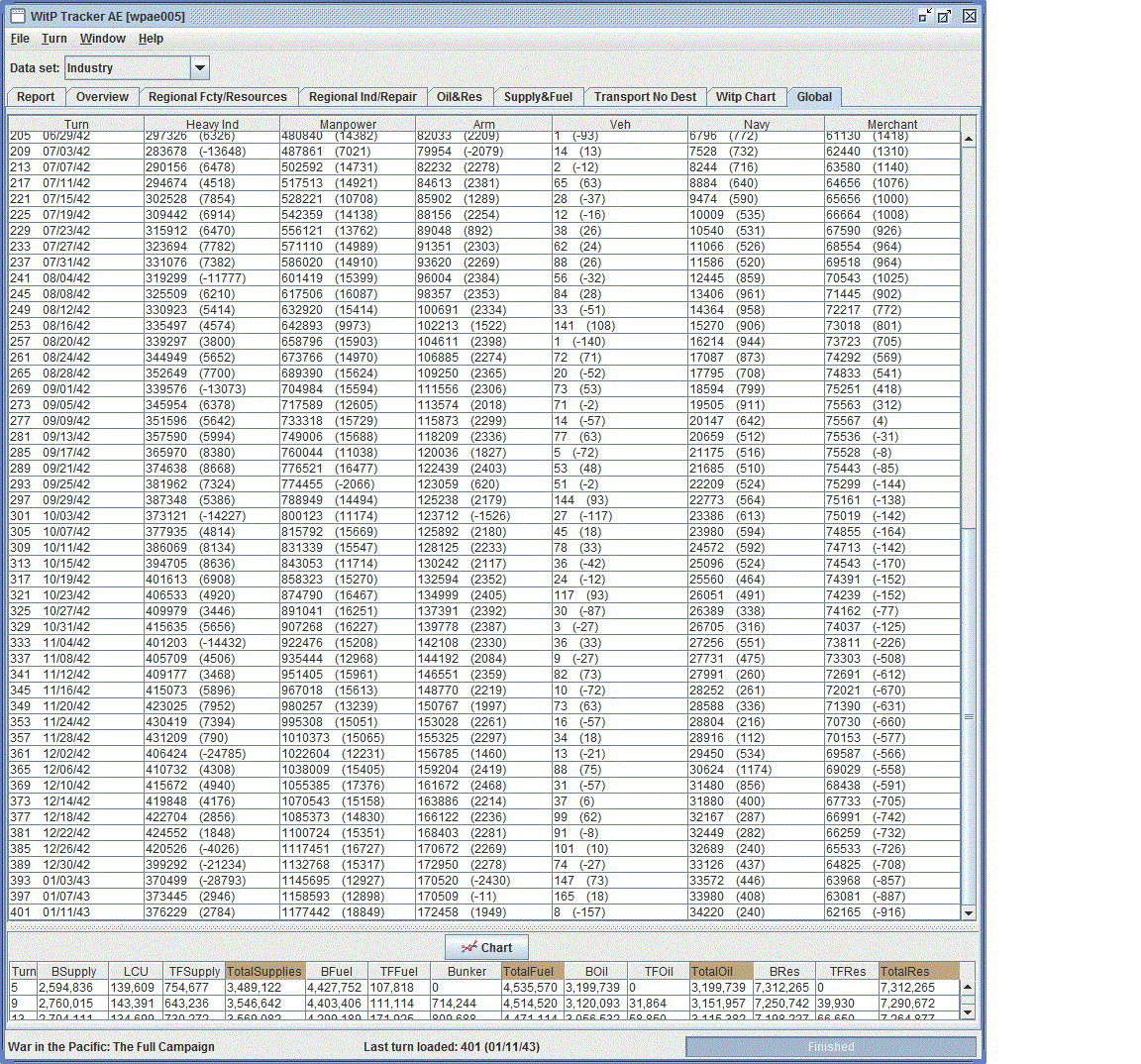The height and width of the screenshot is (1064, 1141).
Task: Open the Window menu
Action: [103, 39]
